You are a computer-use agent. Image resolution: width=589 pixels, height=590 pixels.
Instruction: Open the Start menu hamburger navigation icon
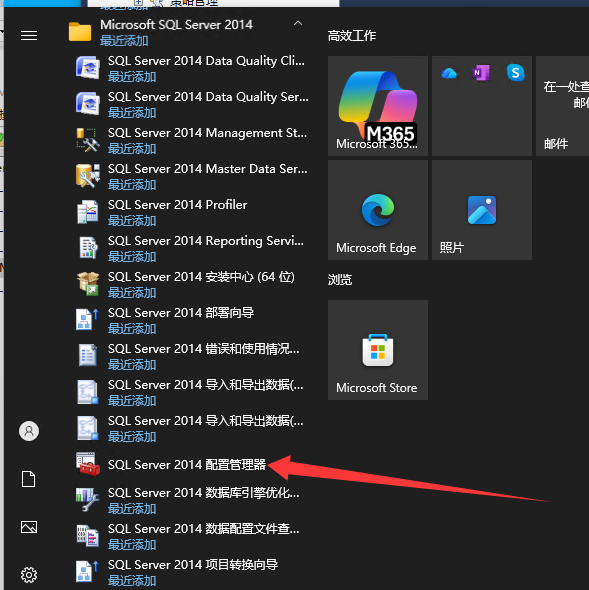tap(29, 35)
